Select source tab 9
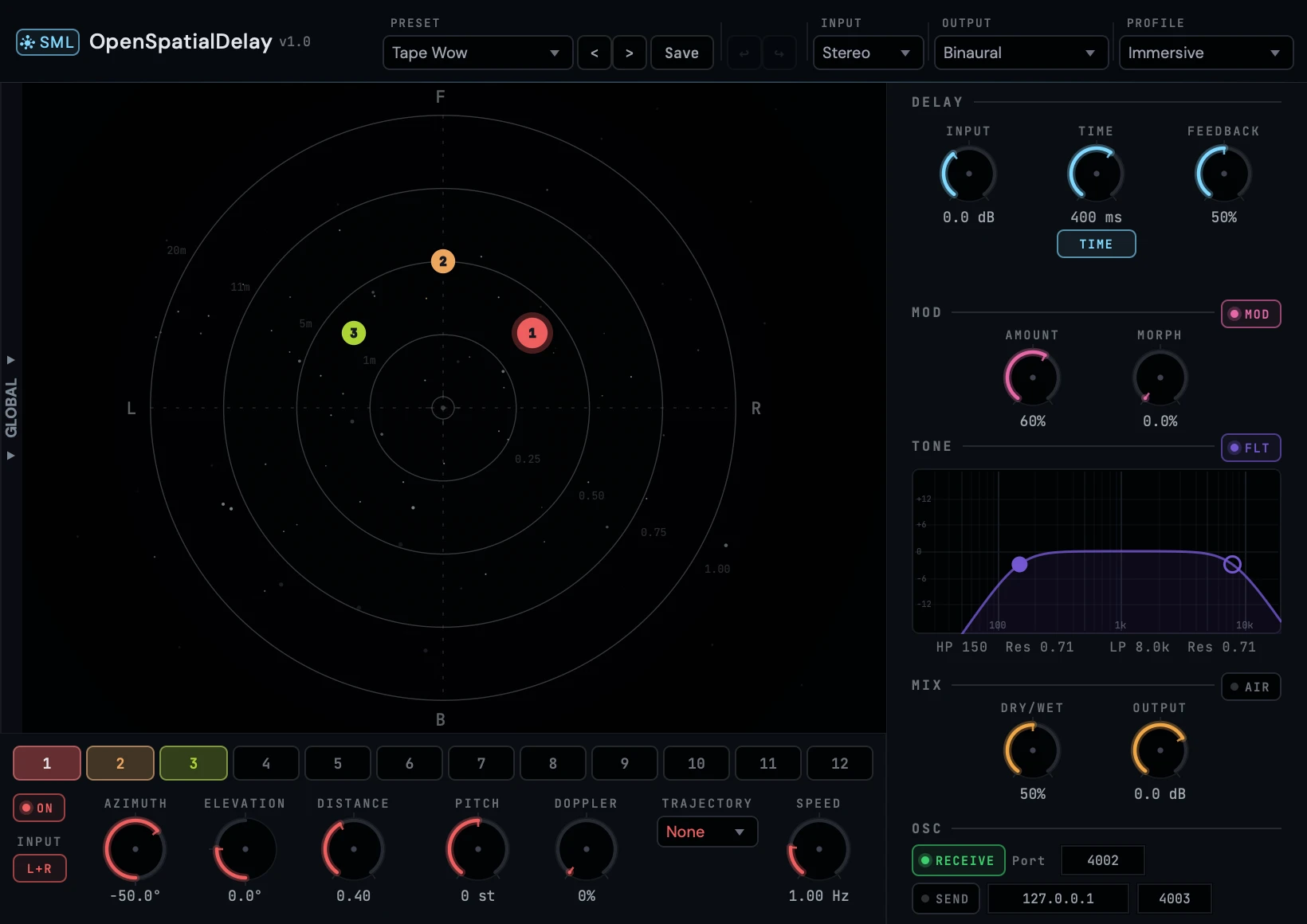The image size is (1307, 924). pos(625,763)
